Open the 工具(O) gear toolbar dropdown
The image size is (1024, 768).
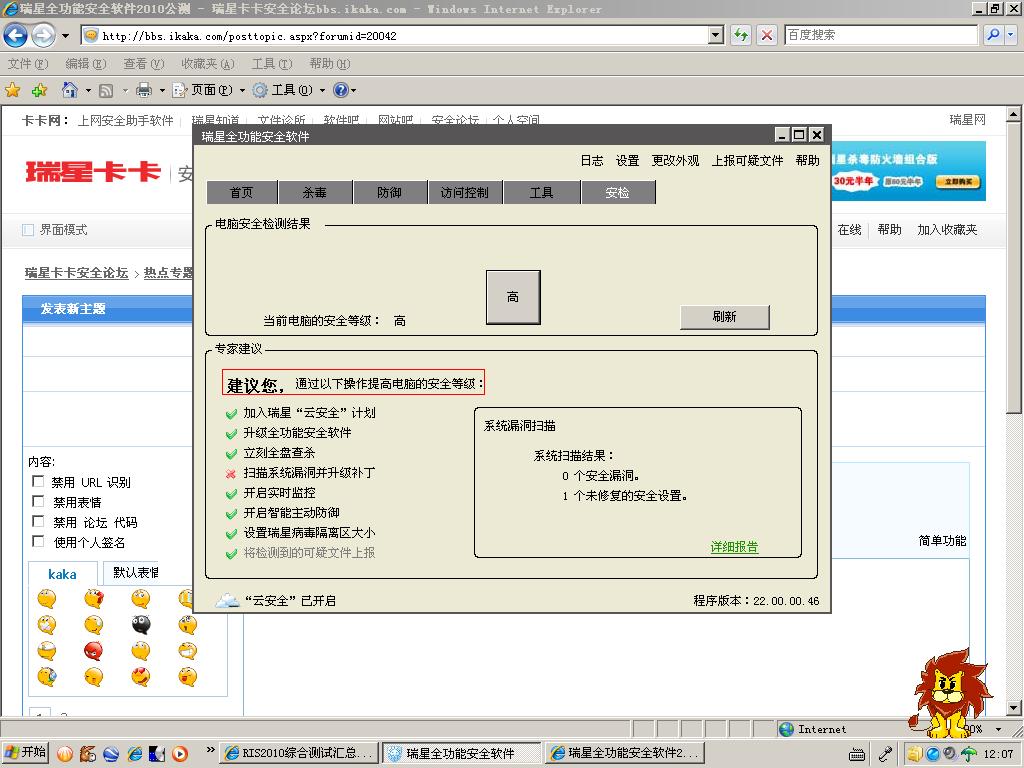click(289, 90)
